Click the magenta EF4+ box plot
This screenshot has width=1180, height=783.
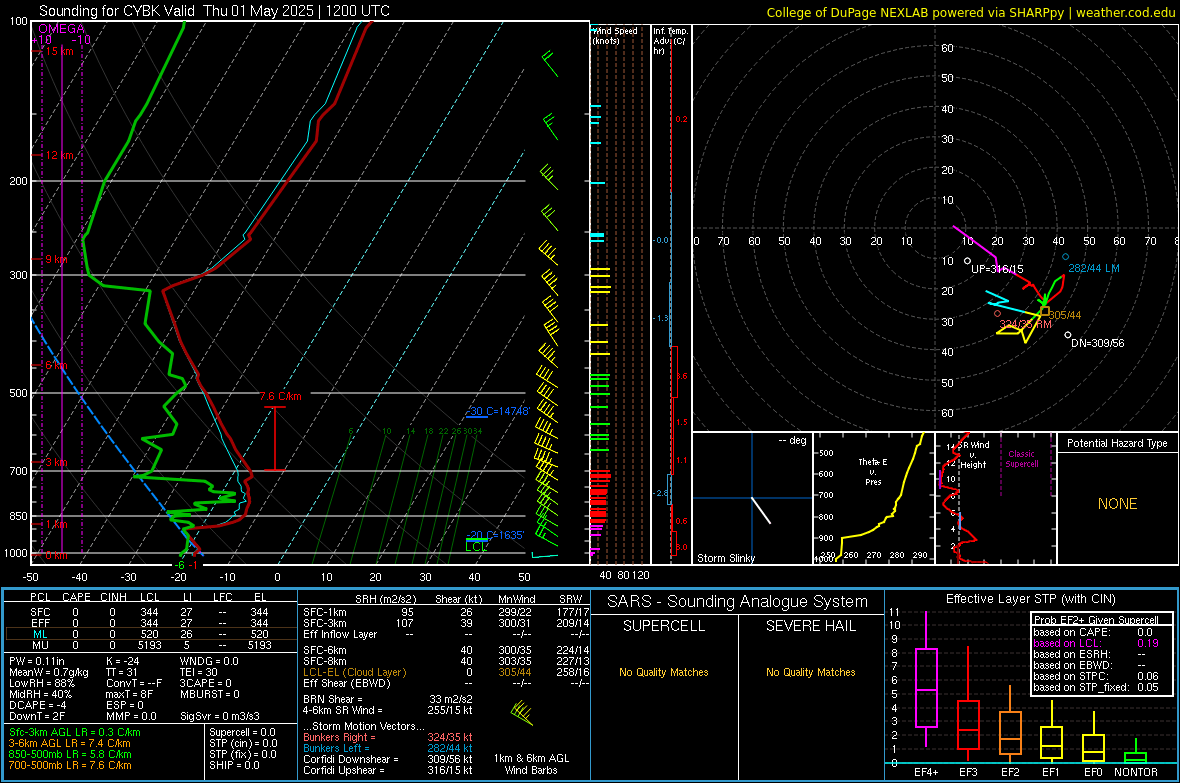click(x=926, y=680)
